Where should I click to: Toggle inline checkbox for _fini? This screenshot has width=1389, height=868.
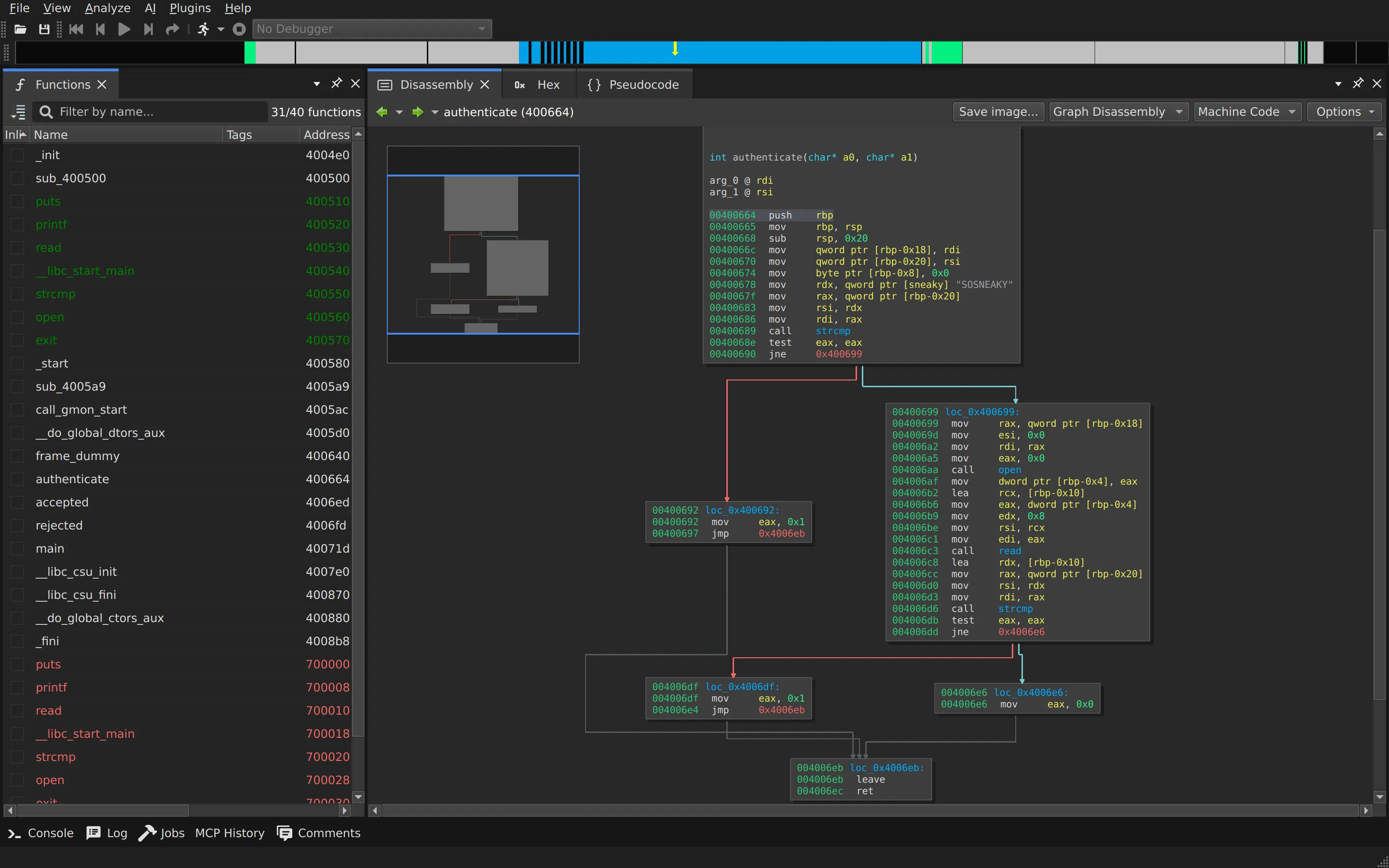18,641
